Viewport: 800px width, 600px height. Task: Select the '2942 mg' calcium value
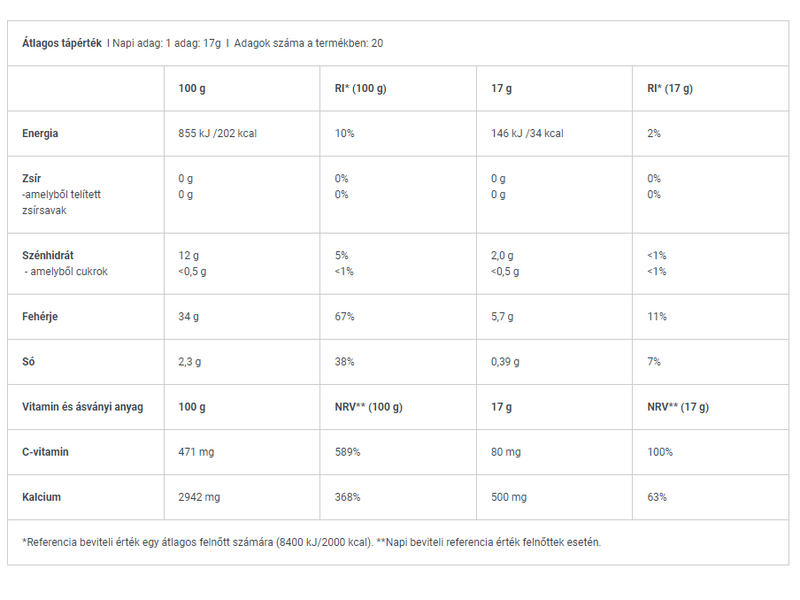pyautogui.click(x=199, y=497)
